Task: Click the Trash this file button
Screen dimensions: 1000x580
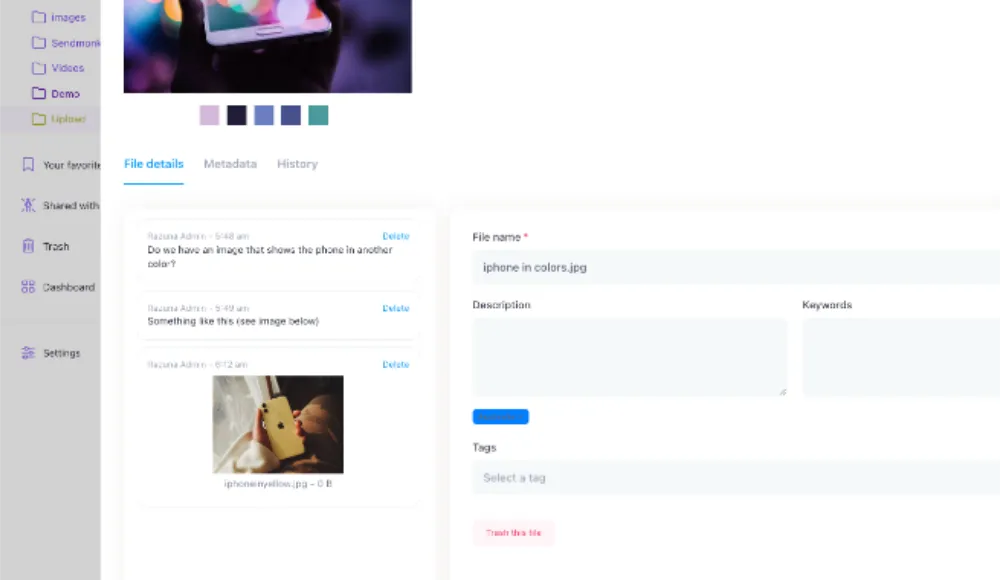Action: coord(513,533)
